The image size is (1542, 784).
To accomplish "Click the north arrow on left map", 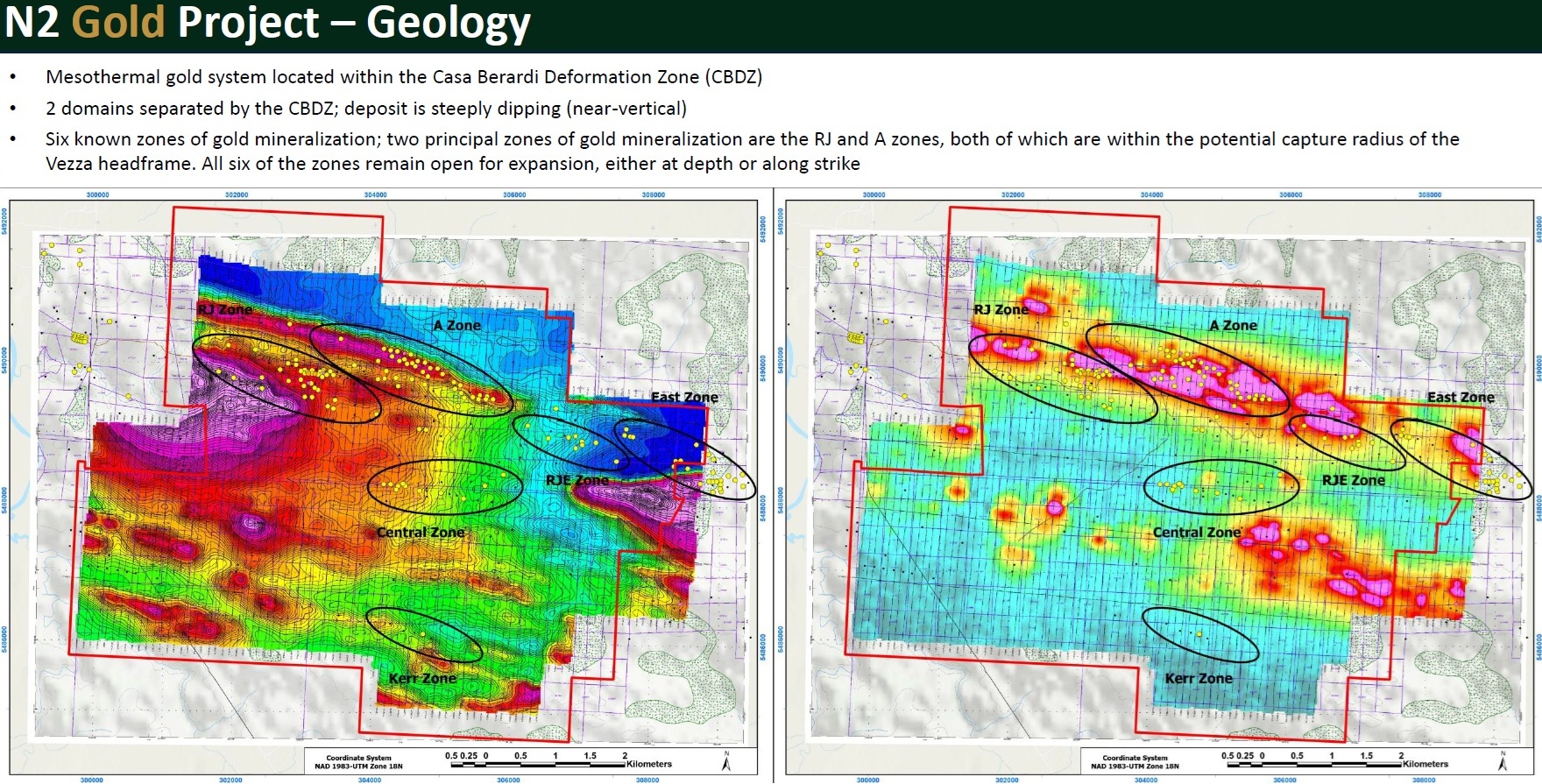I will click(x=726, y=760).
